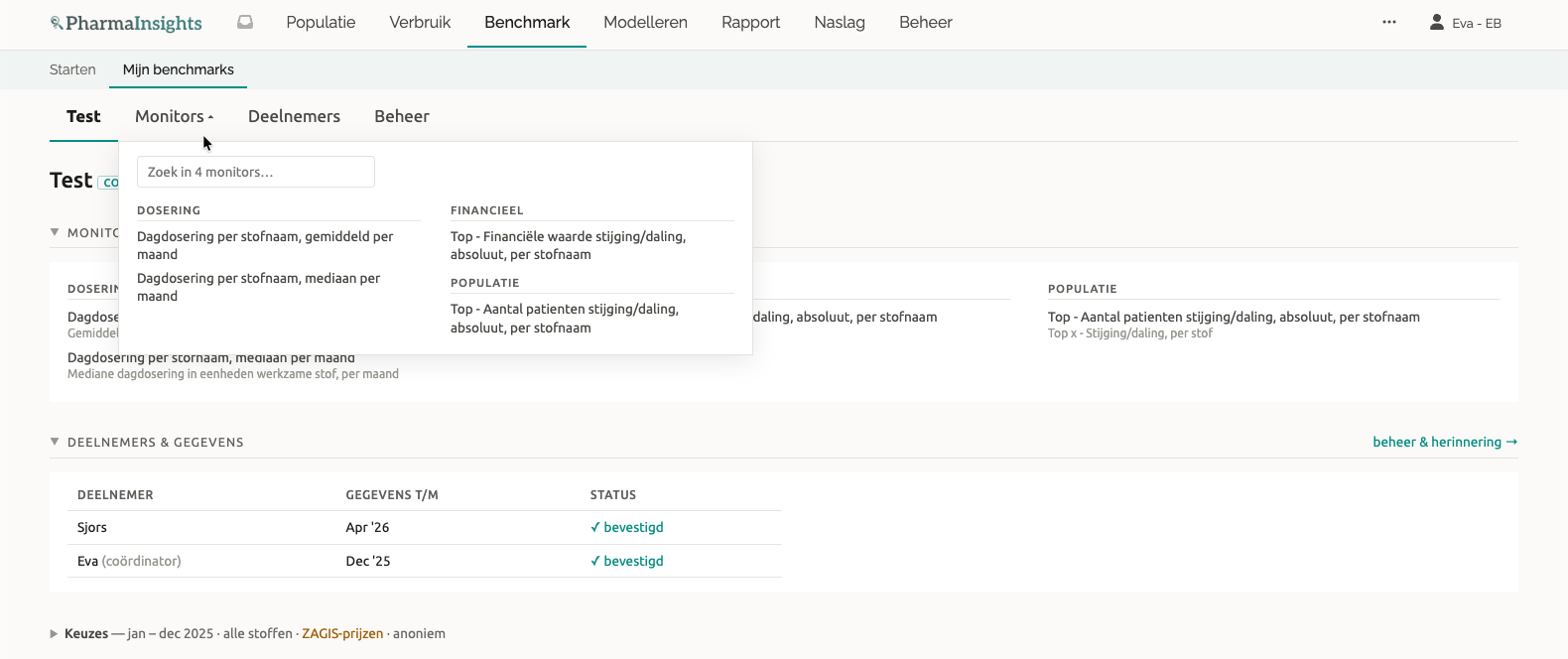Screen dimensions: 1568x659
Task: Open the Populatie navigation item
Action: (x=321, y=22)
